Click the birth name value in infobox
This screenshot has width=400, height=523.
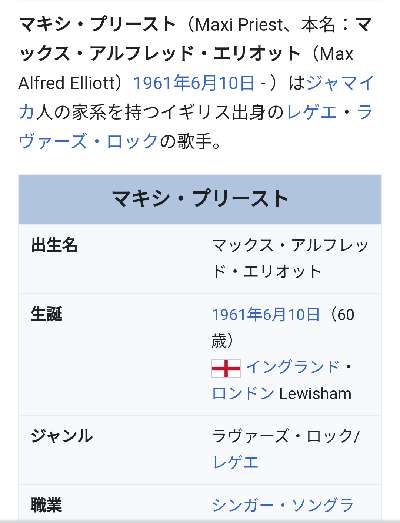[x=290, y=258]
